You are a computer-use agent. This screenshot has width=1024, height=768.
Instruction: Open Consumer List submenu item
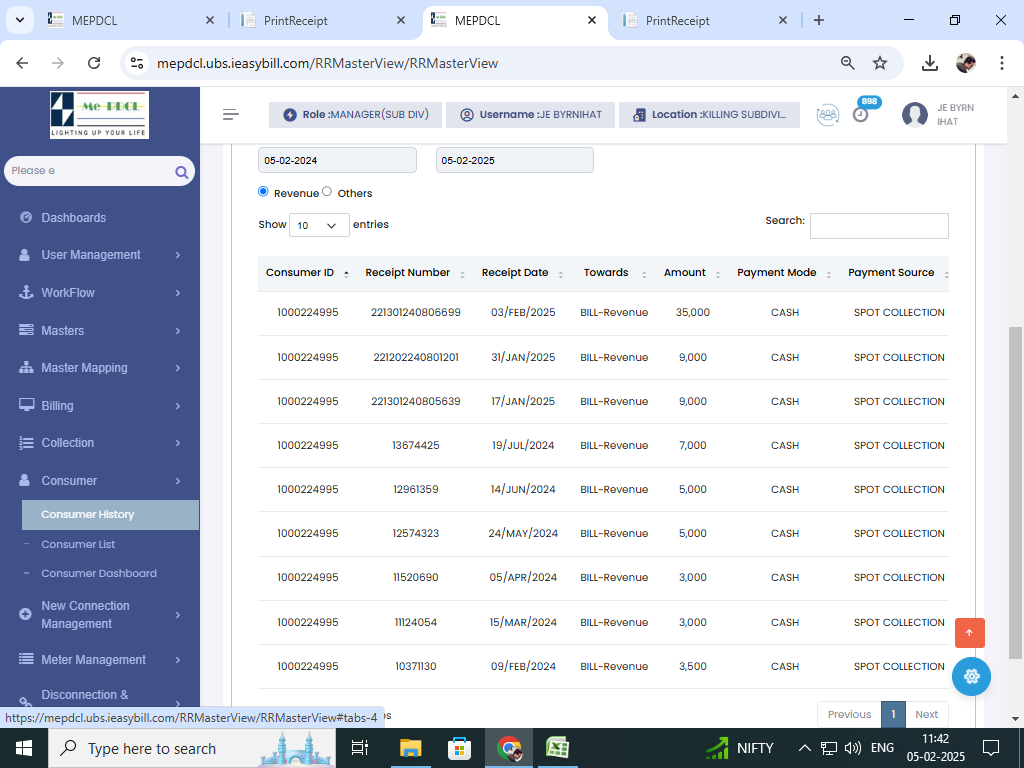pos(78,545)
